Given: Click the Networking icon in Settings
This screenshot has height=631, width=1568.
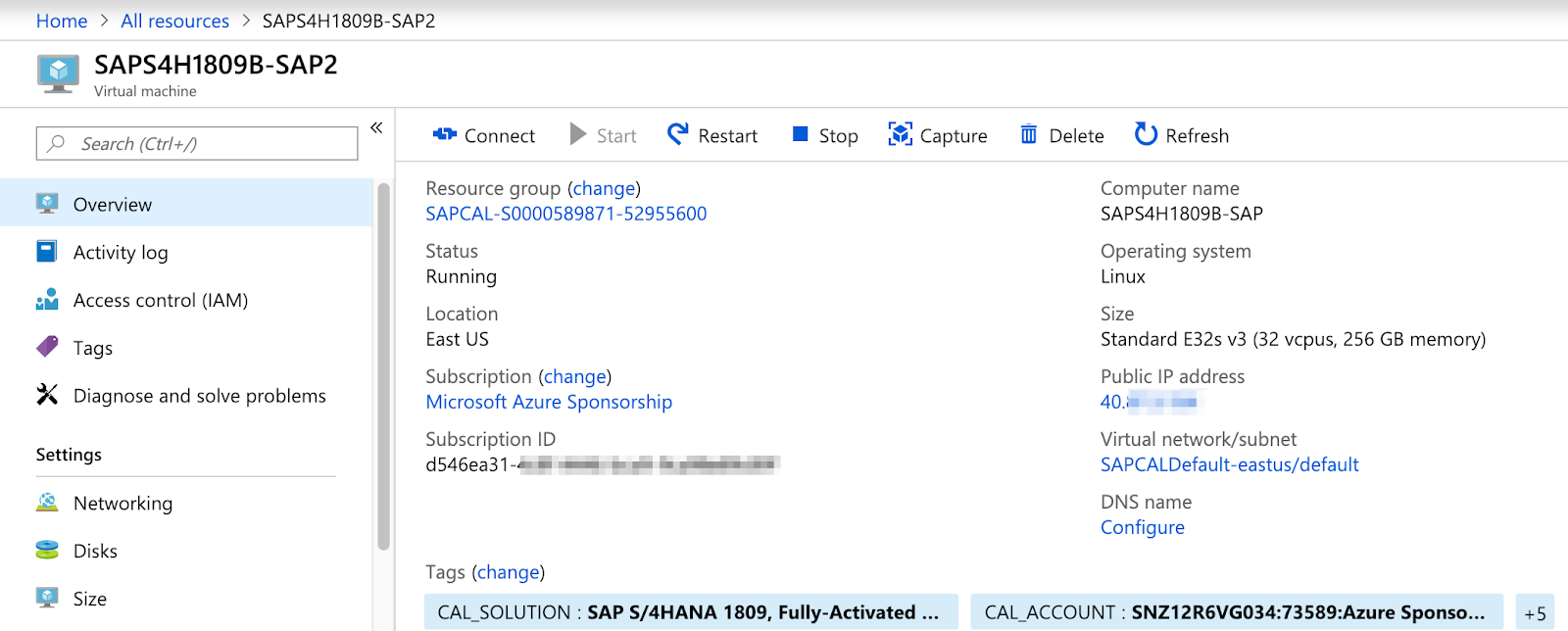Looking at the screenshot, I should coord(47,503).
